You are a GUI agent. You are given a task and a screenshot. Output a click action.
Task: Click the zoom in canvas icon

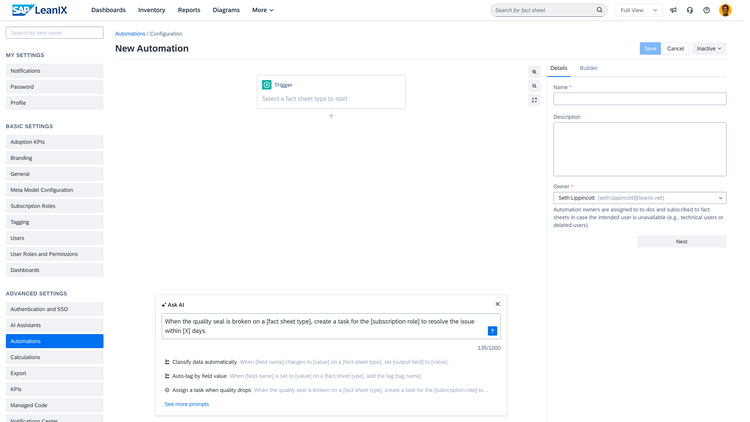coord(534,72)
